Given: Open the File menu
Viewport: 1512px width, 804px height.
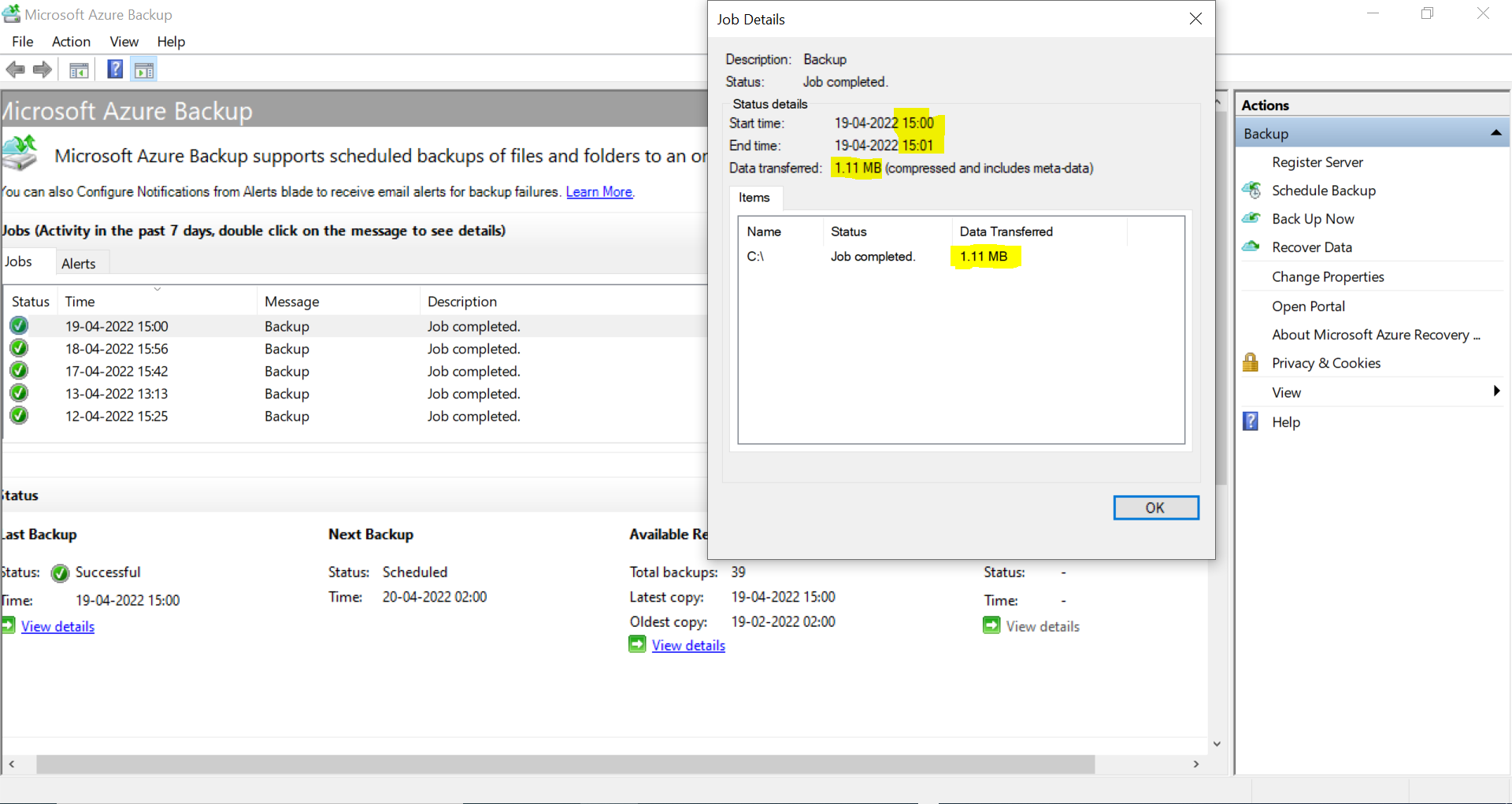Looking at the screenshot, I should coord(23,42).
